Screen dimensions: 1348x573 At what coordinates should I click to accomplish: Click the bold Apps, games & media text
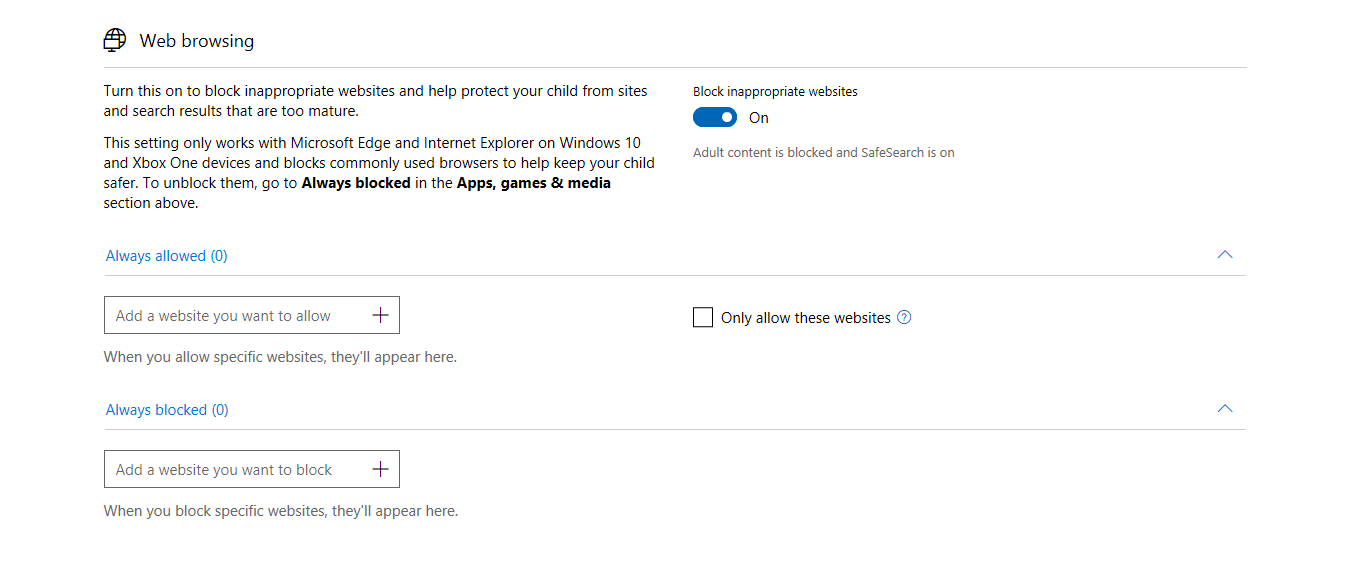pos(533,183)
